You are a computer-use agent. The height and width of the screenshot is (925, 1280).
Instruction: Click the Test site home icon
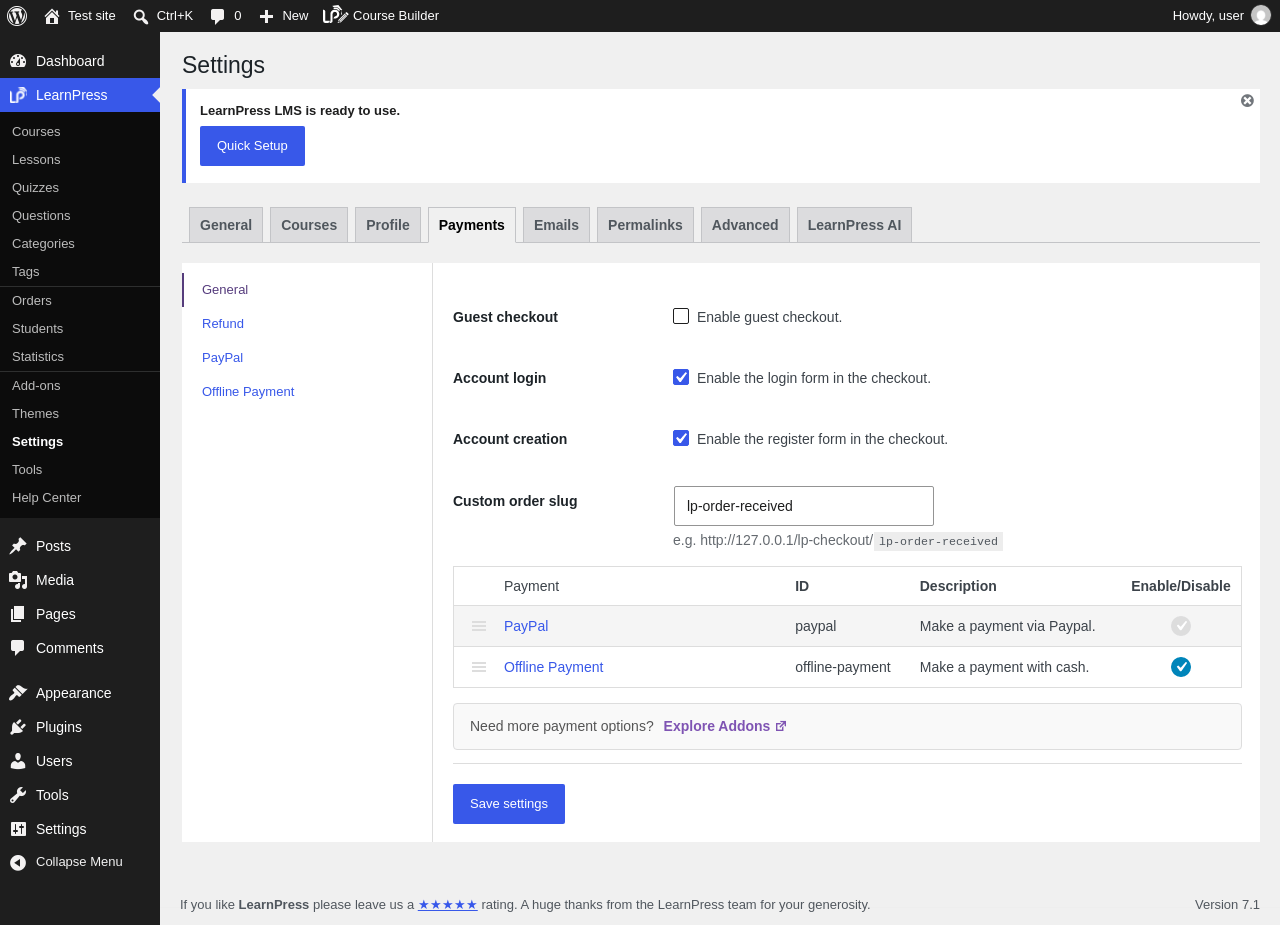[x=51, y=16]
